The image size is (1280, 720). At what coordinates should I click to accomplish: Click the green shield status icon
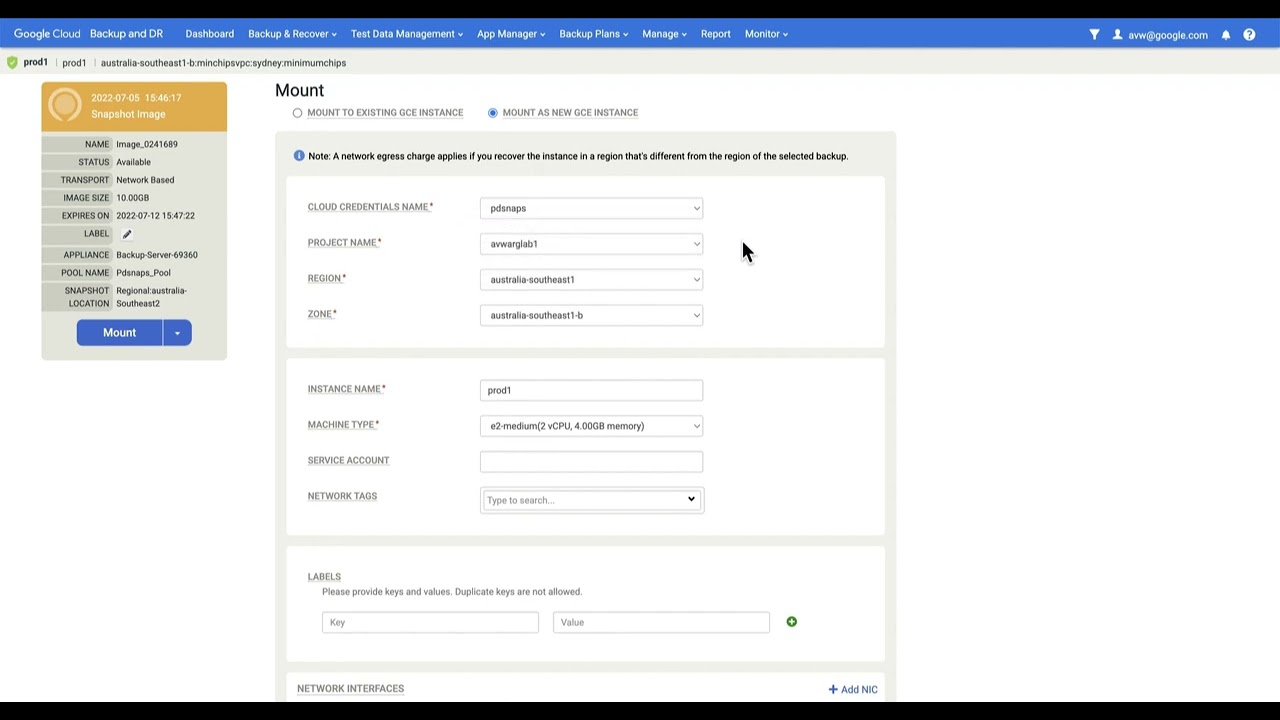pos(12,62)
